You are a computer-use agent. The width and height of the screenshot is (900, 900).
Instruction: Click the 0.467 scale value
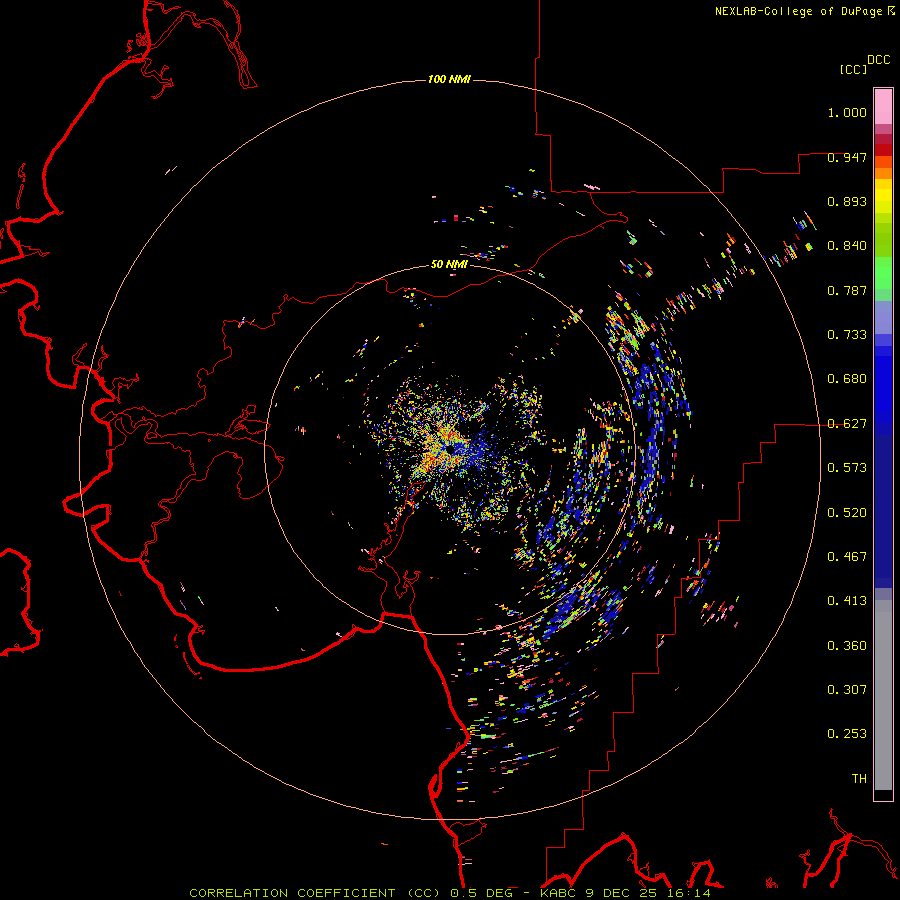click(x=847, y=557)
